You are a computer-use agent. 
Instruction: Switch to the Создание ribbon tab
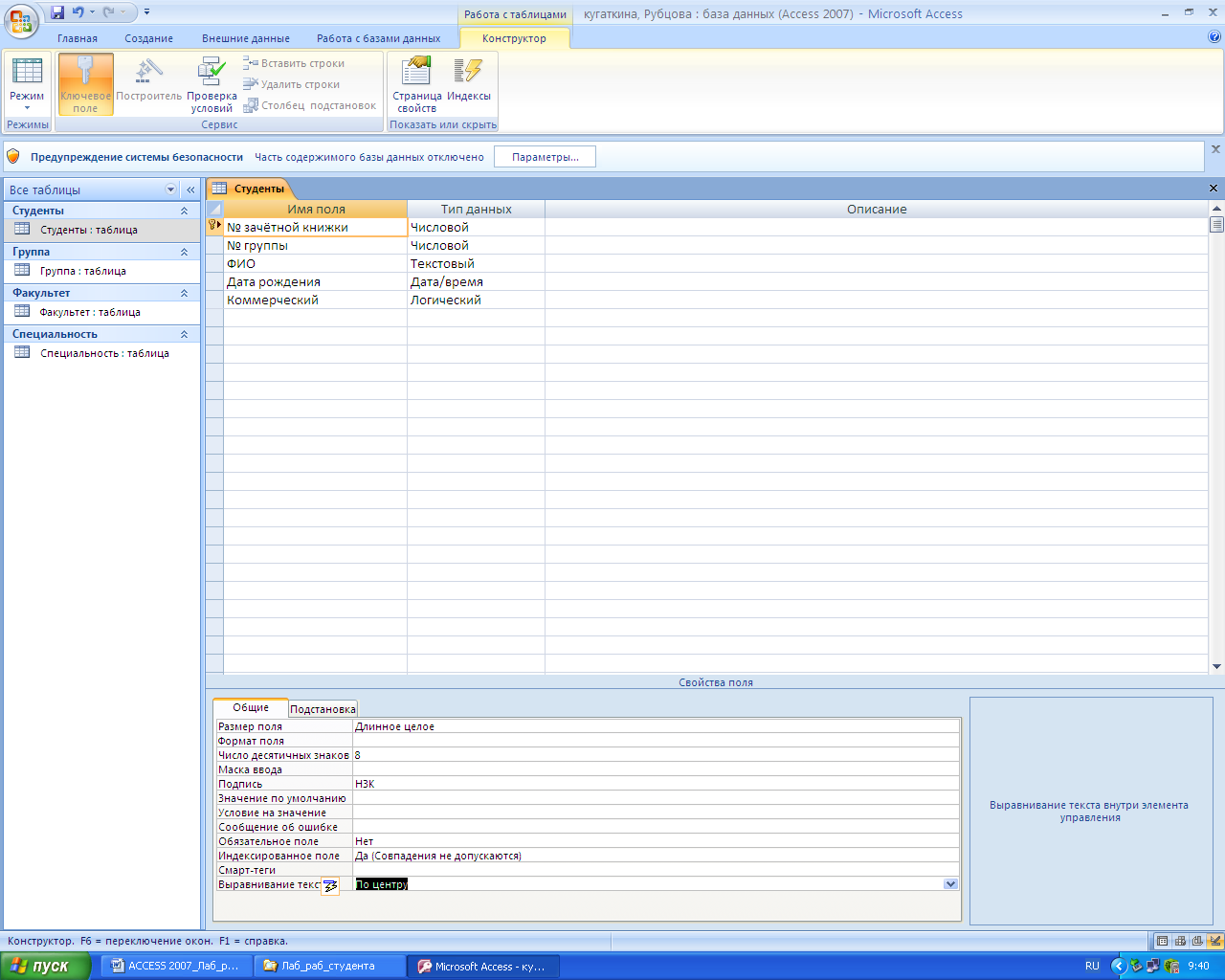click(x=148, y=38)
